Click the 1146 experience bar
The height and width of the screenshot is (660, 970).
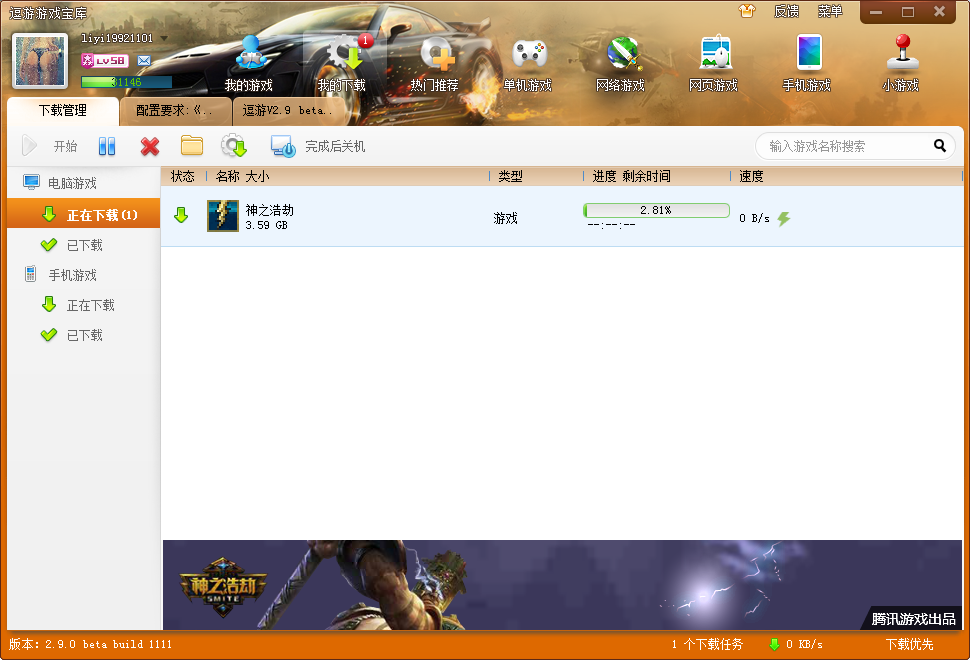pyautogui.click(x=126, y=82)
